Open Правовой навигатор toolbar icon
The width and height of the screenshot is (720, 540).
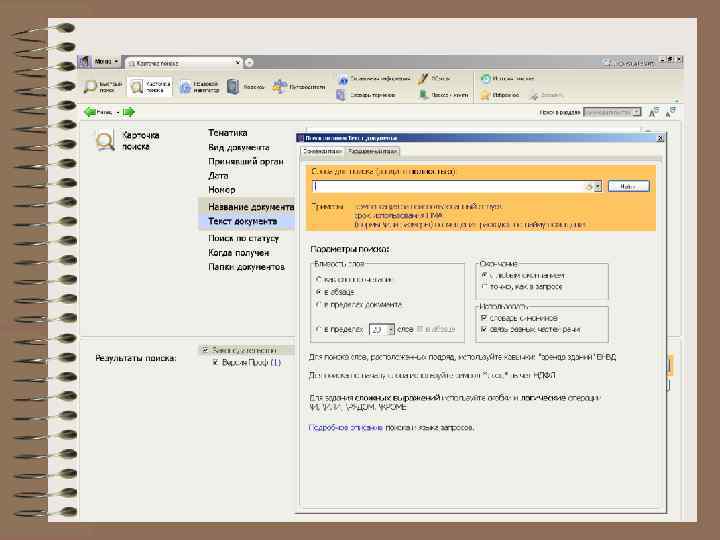pyautogui.click(x=185, y=87)
